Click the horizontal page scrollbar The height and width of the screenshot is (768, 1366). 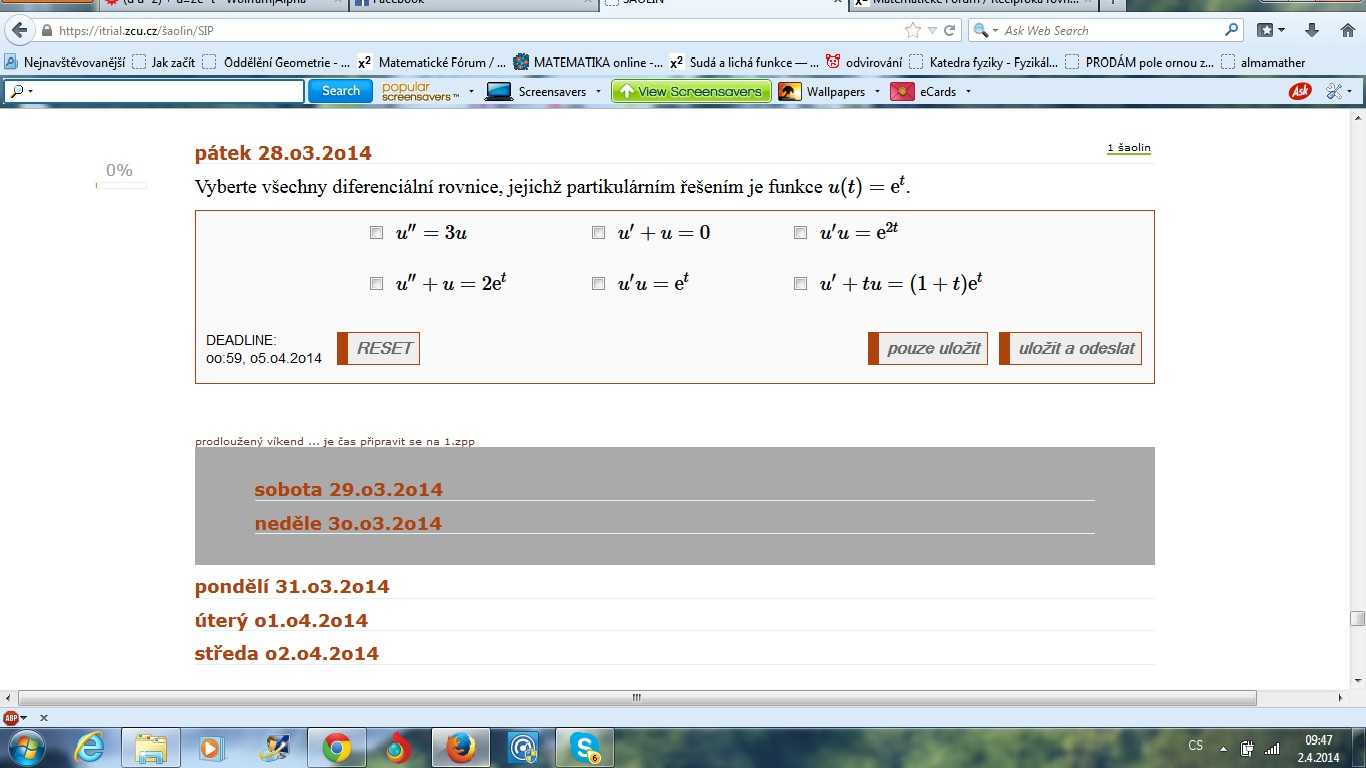pyautogui.click(x=637, y=698)
